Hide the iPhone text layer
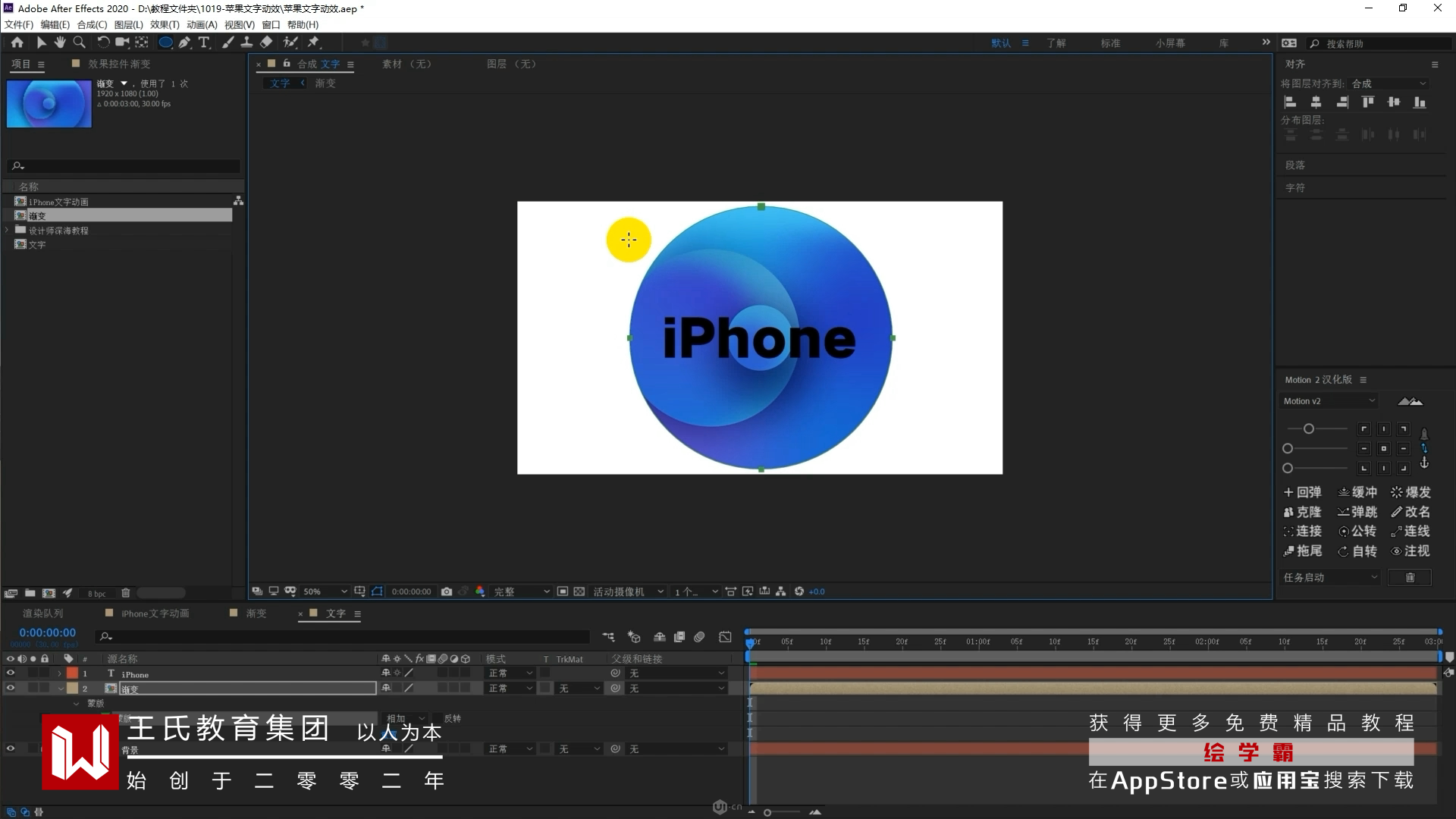 11,673
